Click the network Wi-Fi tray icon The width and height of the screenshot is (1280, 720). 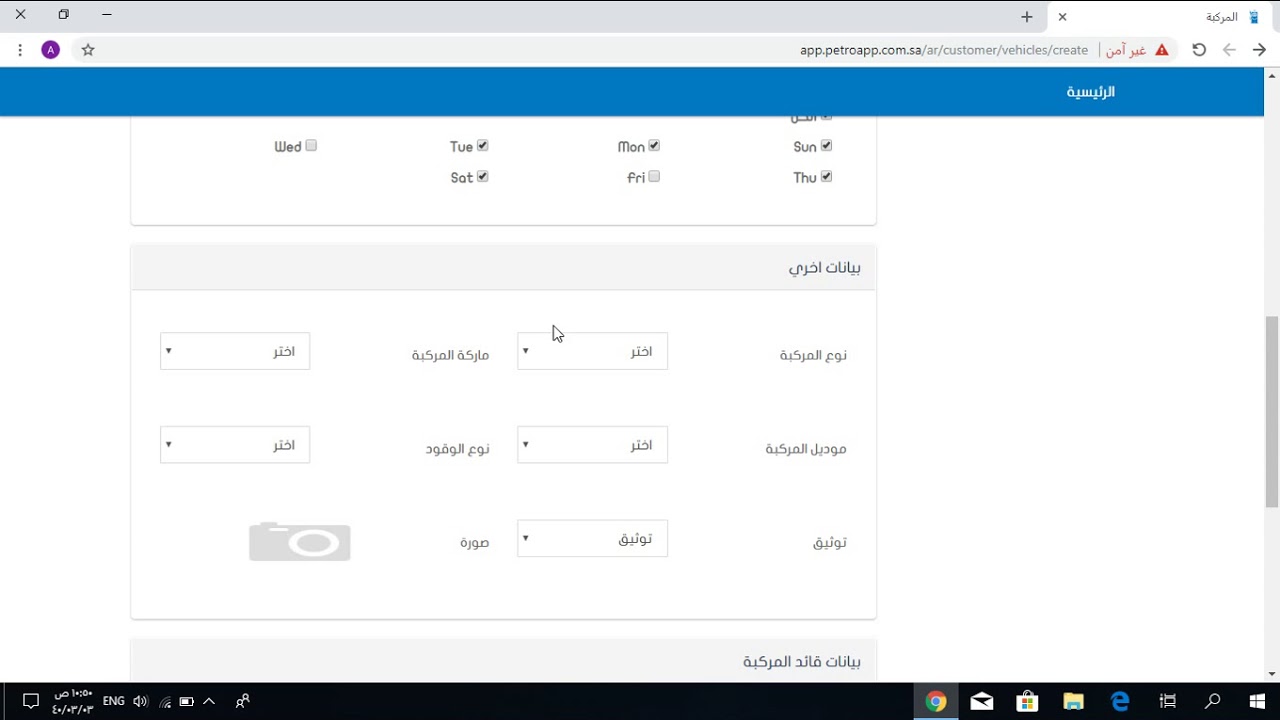[165, 701]
